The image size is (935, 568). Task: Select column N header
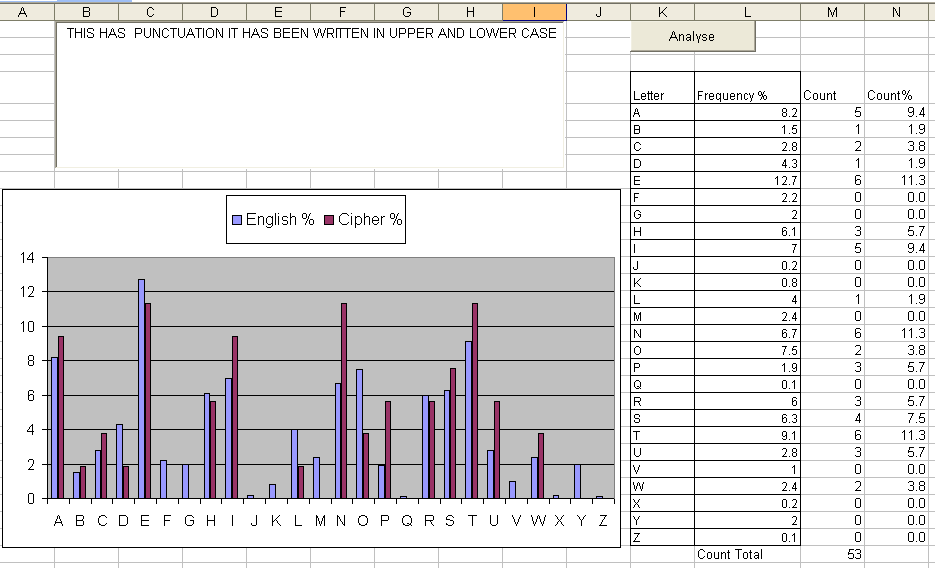pyautogui.click(x=896, y=12)
